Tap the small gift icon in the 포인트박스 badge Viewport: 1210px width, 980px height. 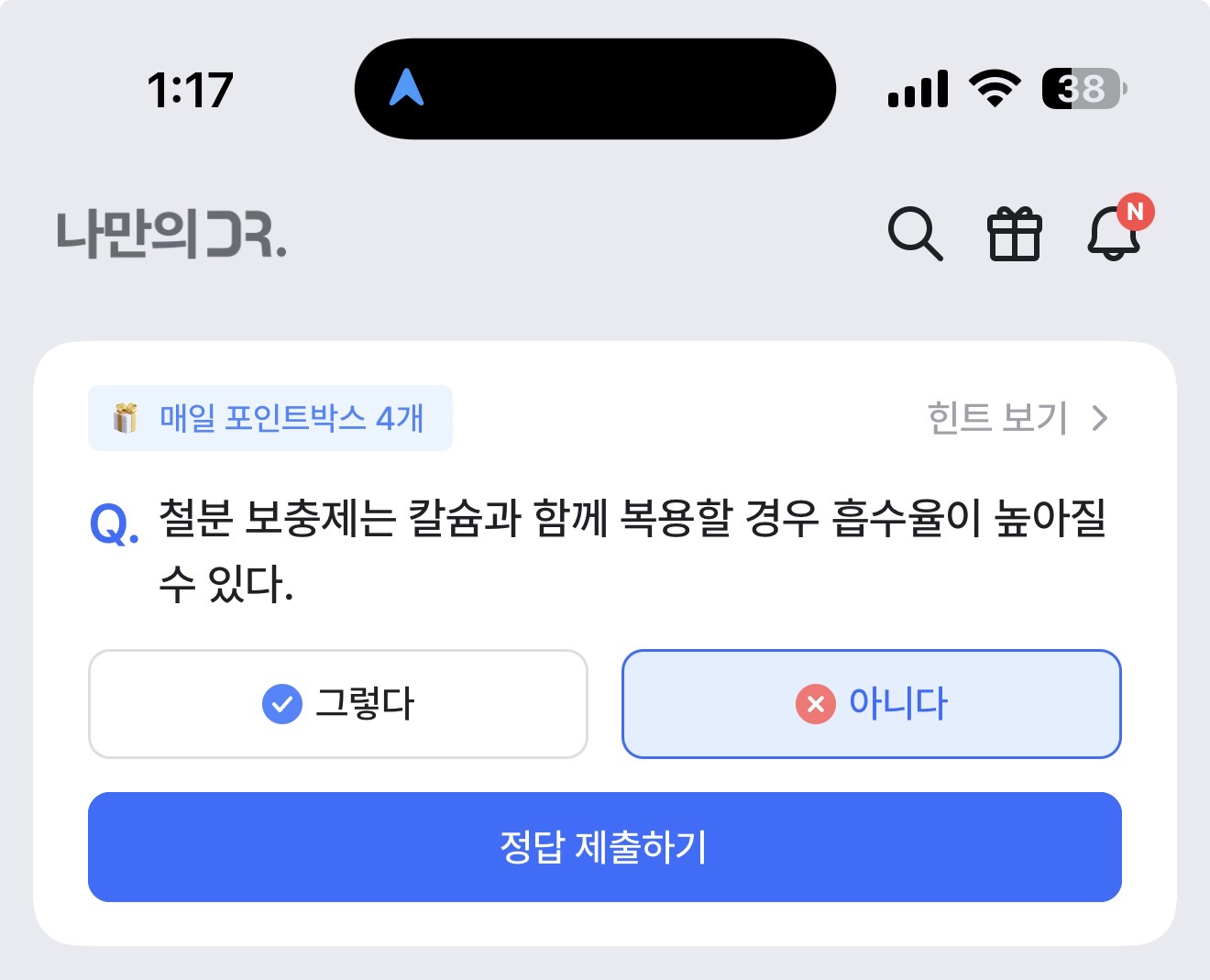[x=126, y=418]
